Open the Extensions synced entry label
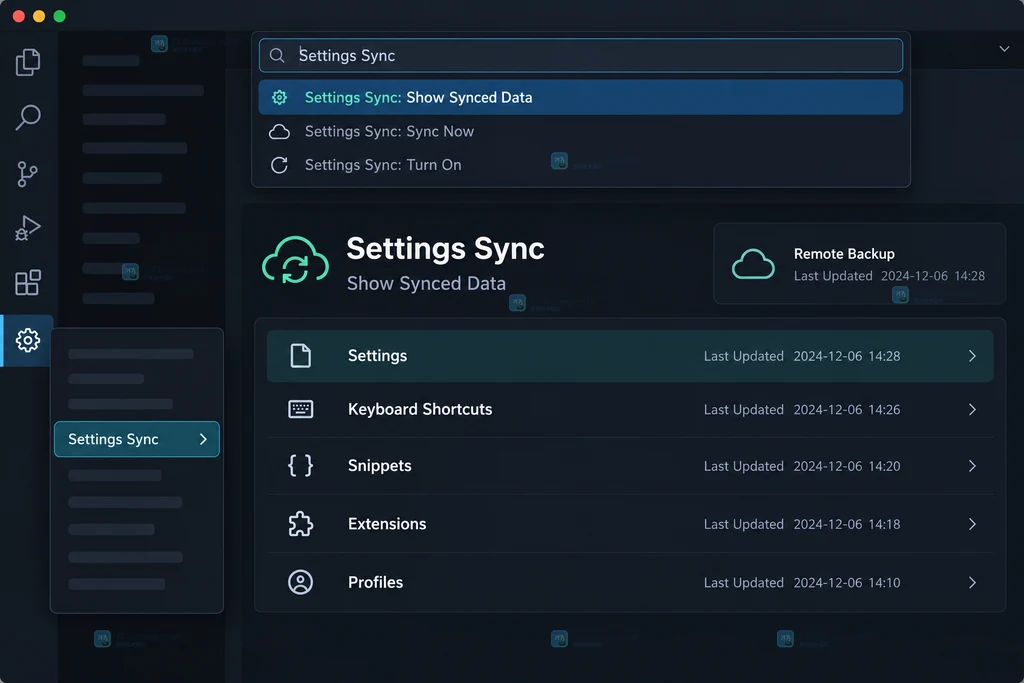1024x683 pixels. click(x=387, y=524)
